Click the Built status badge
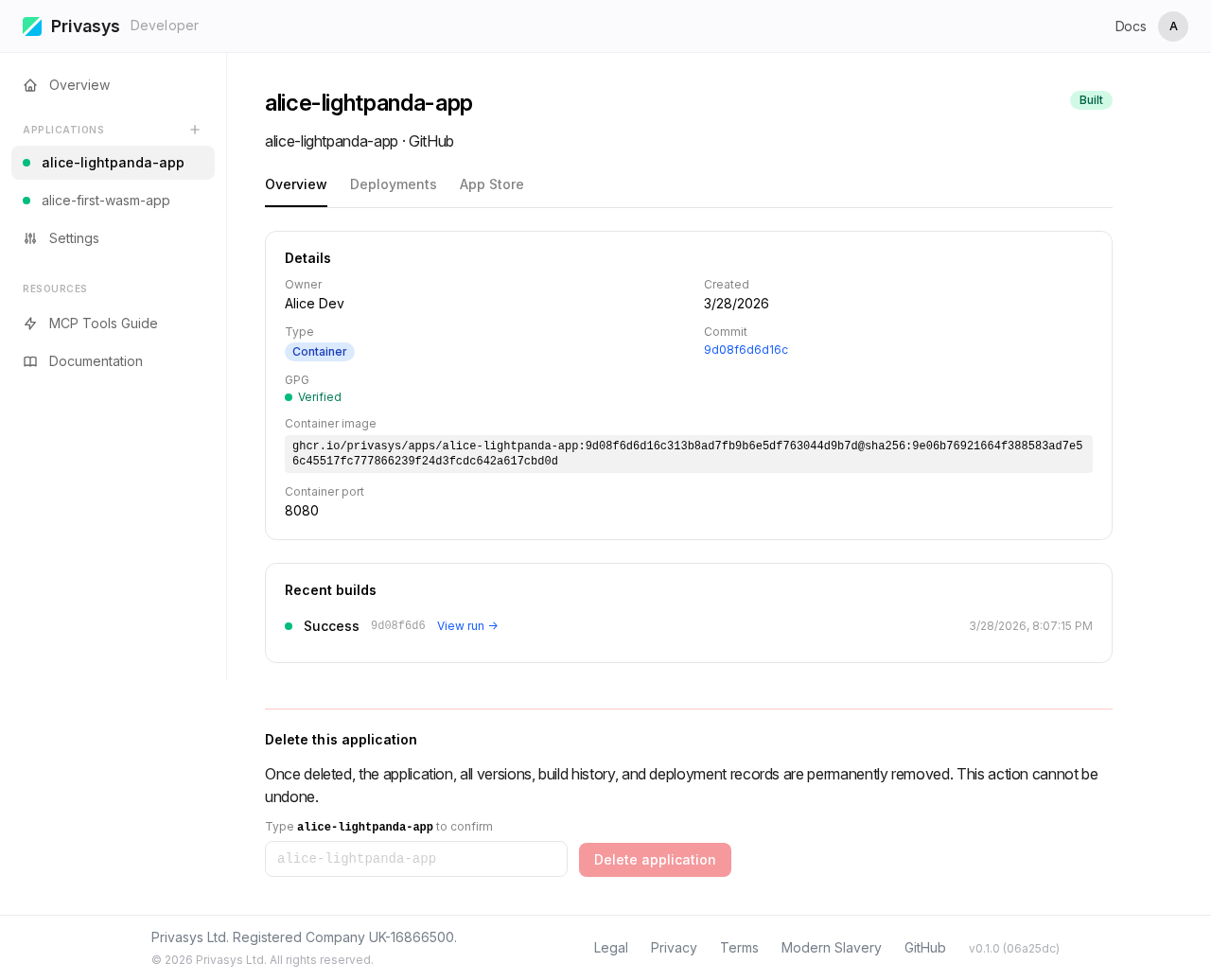The image size is (1211, 980). pos(1091,100)
